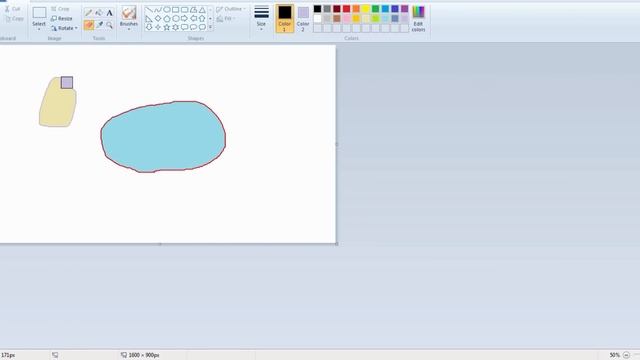Click the rectangular Select tool button
Viewport: 640px width, 360px height.
click(x=39, y=13)
